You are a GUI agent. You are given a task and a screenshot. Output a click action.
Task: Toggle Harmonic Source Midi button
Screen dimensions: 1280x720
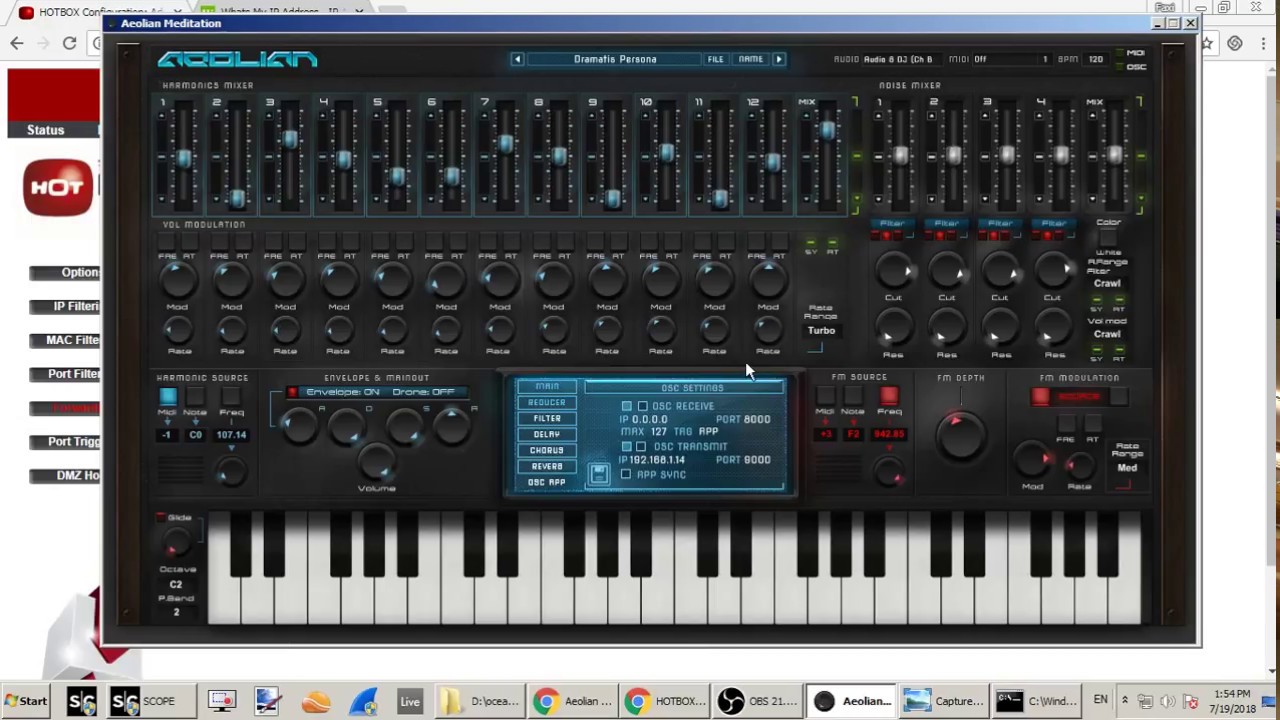[x=167, y=398]
